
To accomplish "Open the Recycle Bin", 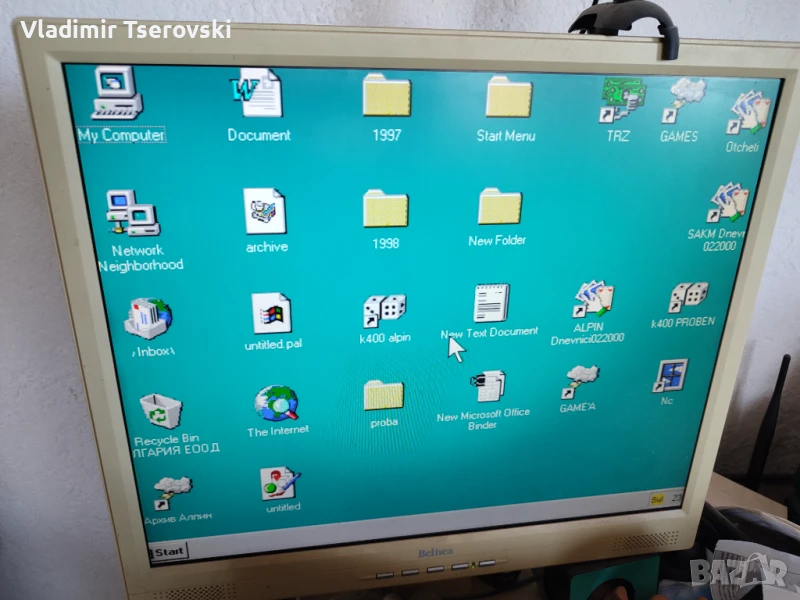I will point(160,410).
